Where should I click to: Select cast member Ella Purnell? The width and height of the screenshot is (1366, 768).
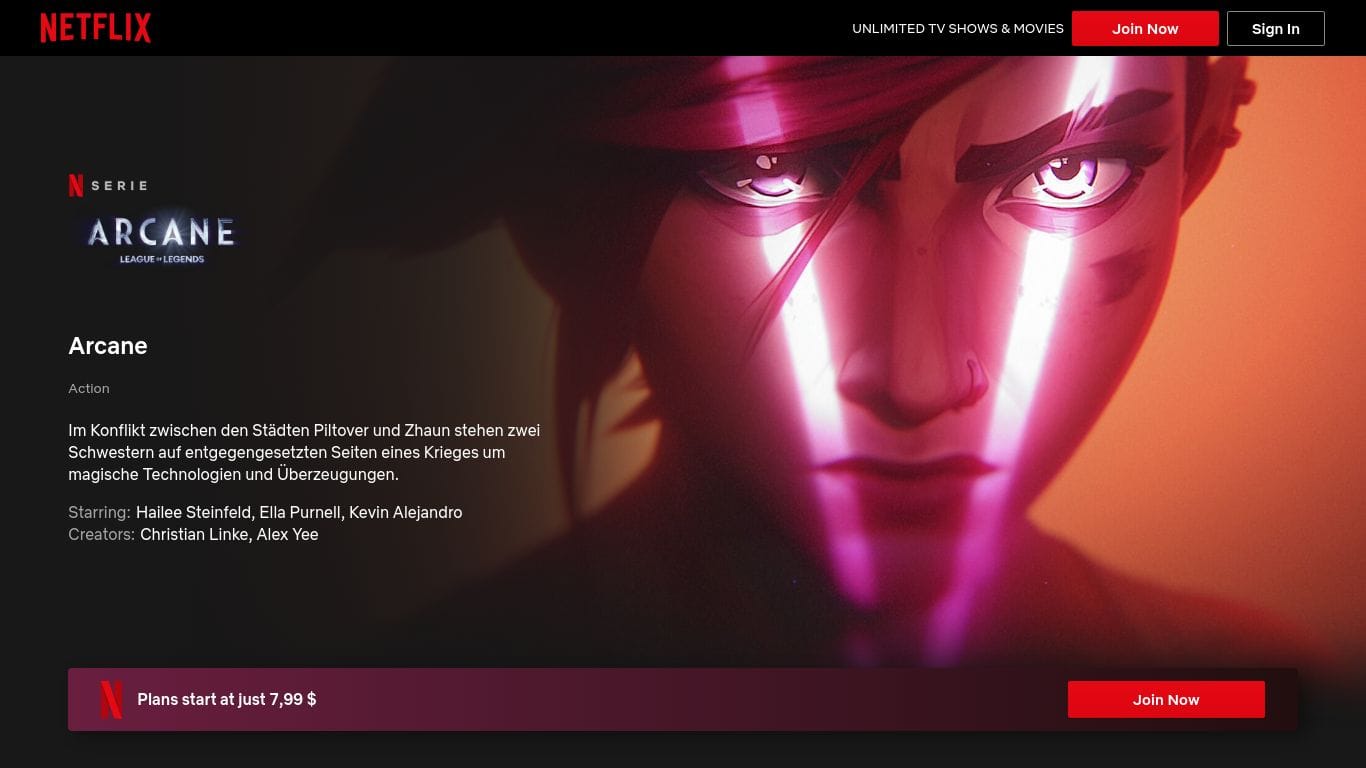pyautogui.click(x=300, y=512)
